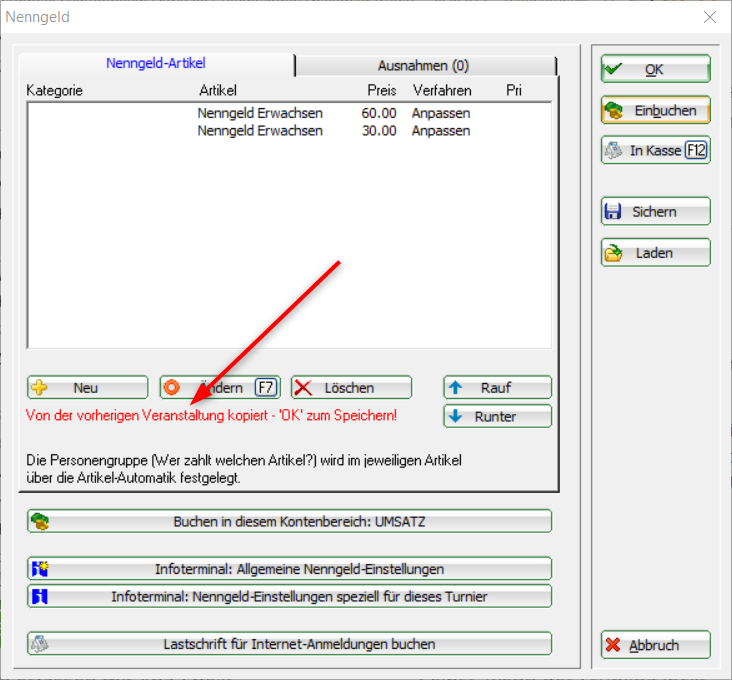Click the cash register icon on In Kasse

coord(613,150)
